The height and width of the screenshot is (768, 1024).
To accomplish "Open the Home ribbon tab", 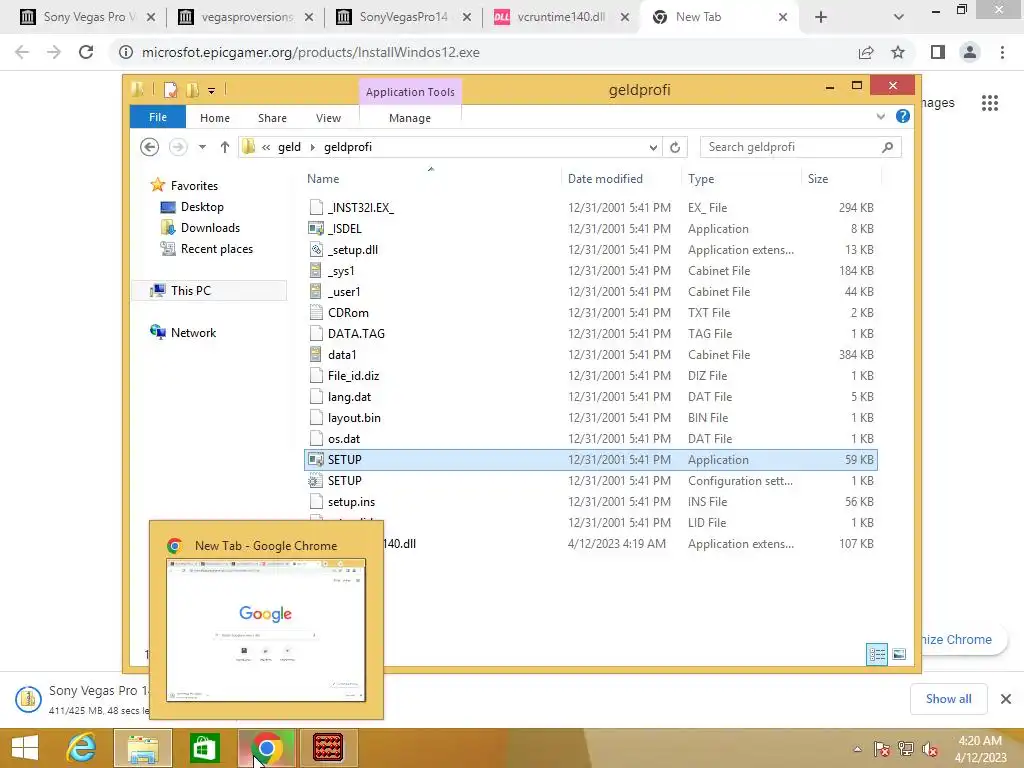I will pos(215,118).
